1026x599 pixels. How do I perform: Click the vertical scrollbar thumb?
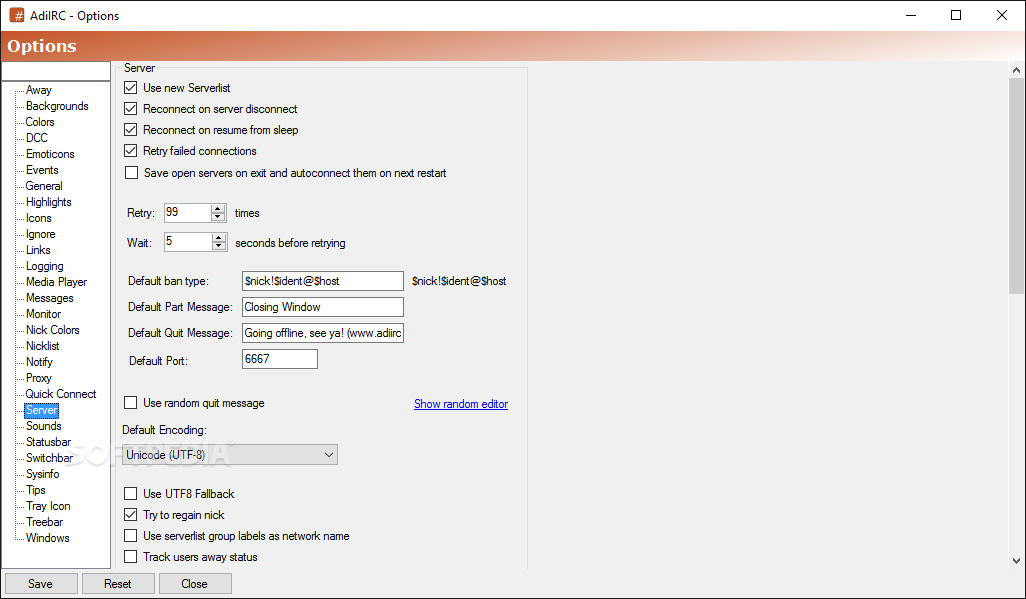click(1016, 185)
